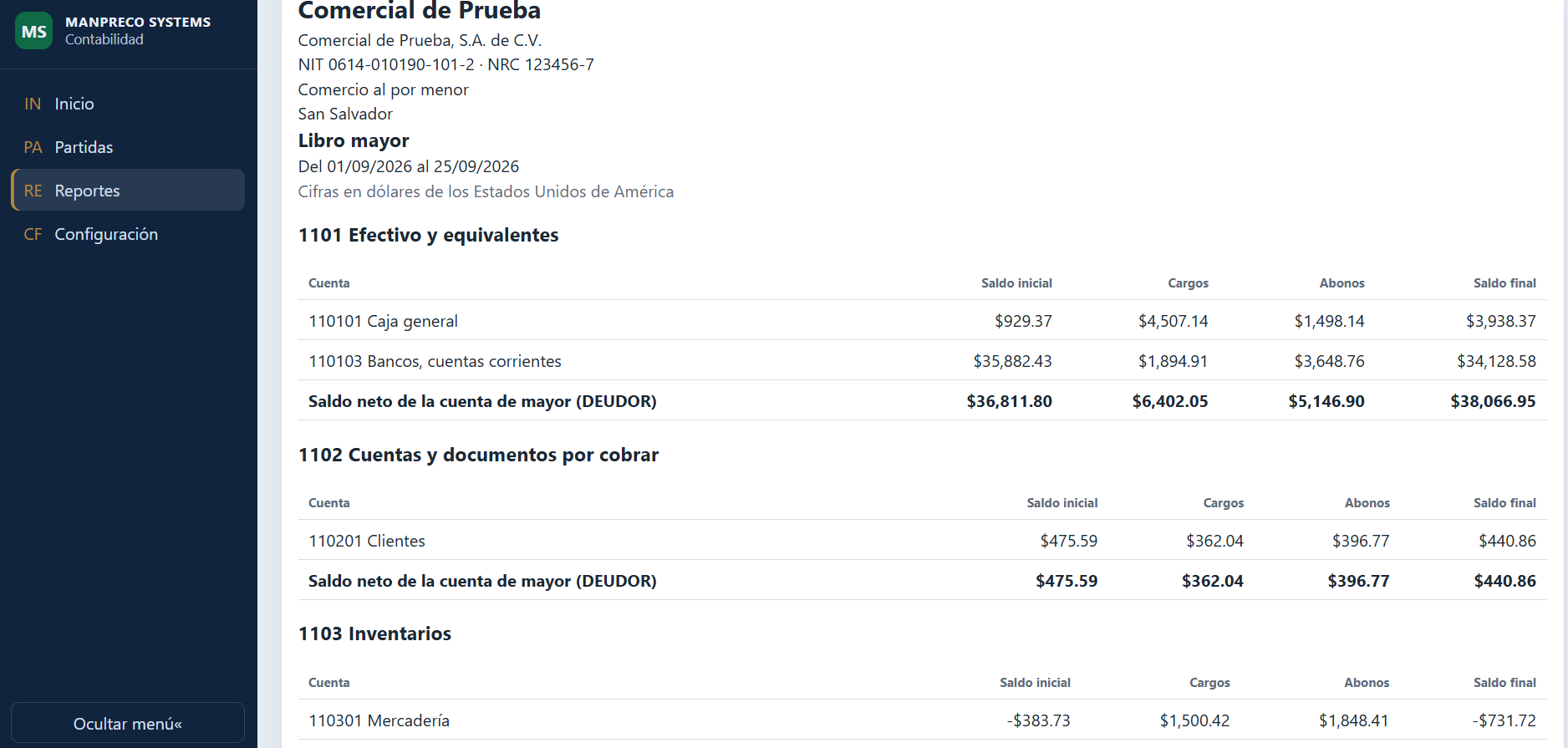This screenshot has width=1568, height=748.
Task: Select the 1101 Efectivo y equivalentes heading
Action: [428, 235]
